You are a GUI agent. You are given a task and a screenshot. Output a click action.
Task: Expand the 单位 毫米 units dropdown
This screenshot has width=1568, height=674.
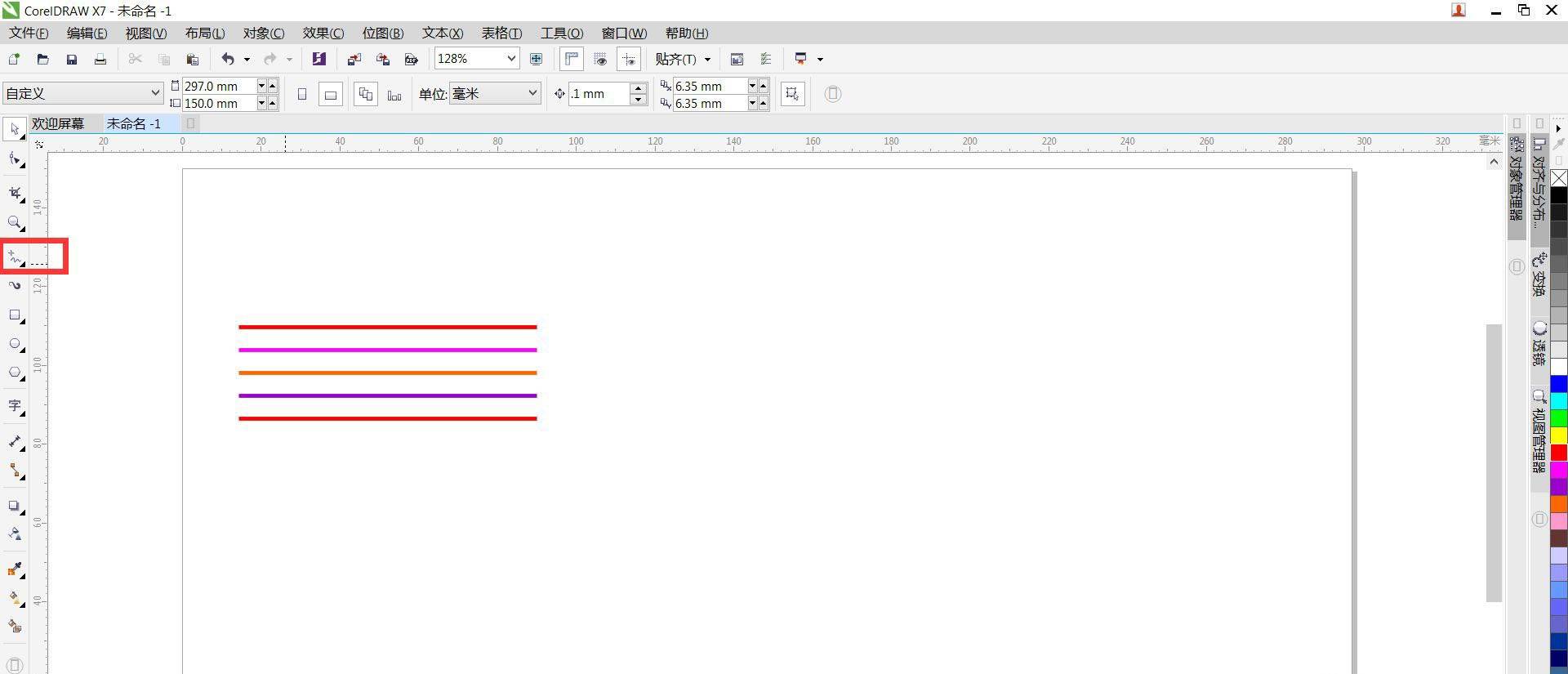click(532, 93)
